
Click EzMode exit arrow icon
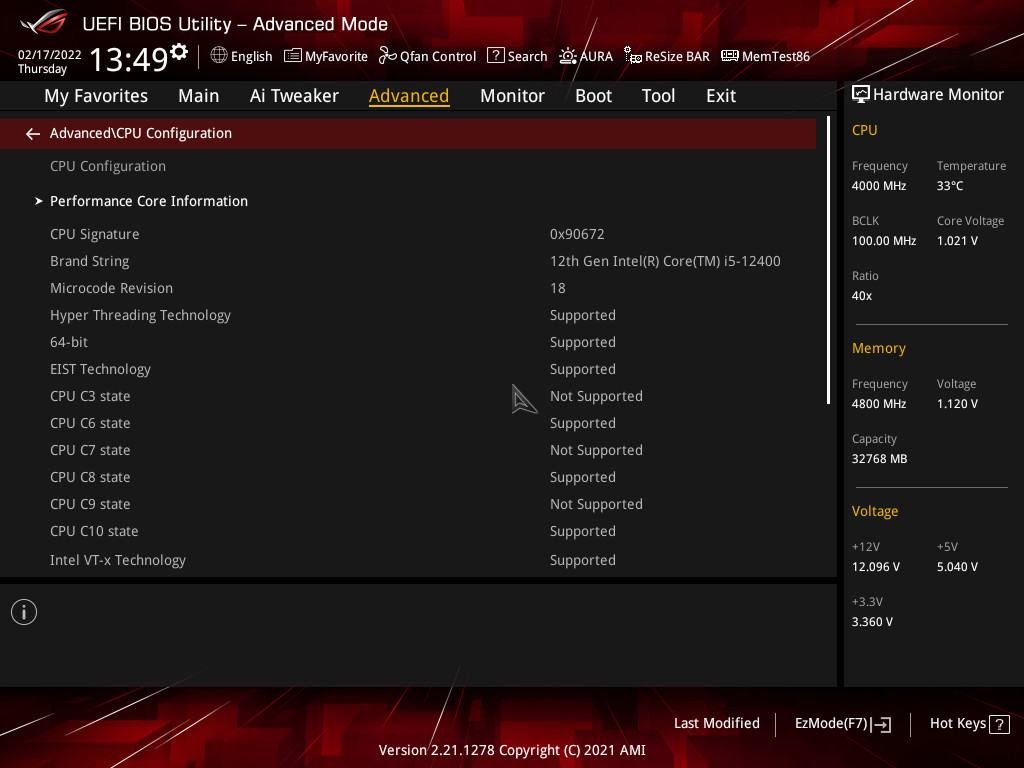point(882,724)
